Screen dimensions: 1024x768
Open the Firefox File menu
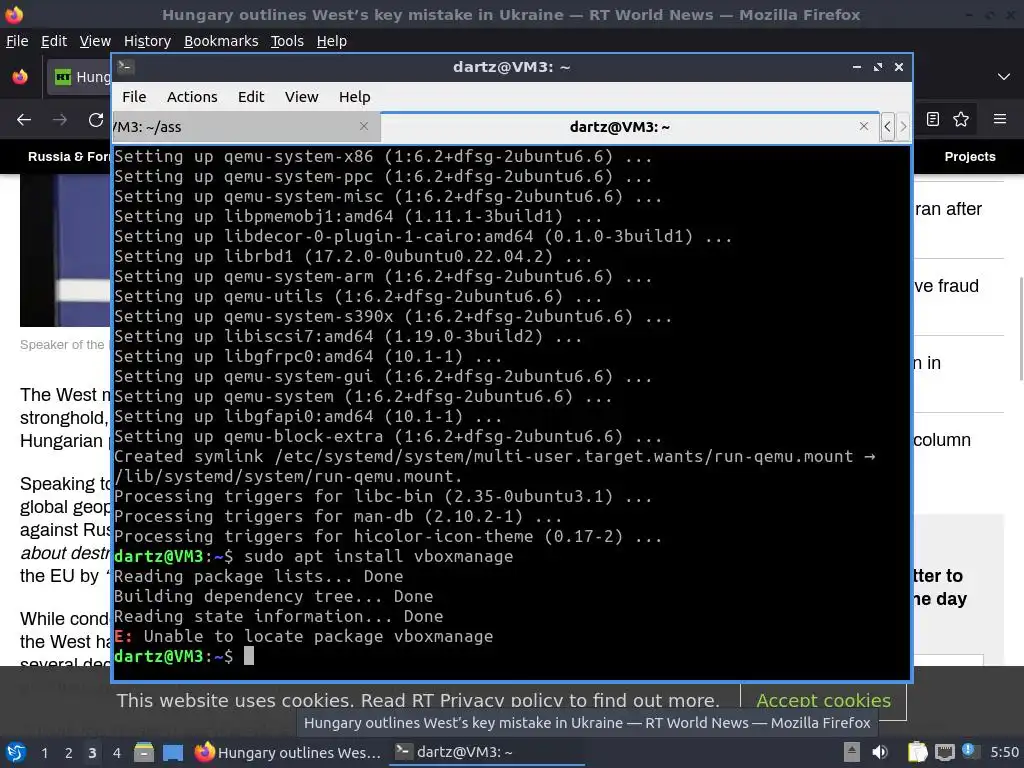pos(17,41)
